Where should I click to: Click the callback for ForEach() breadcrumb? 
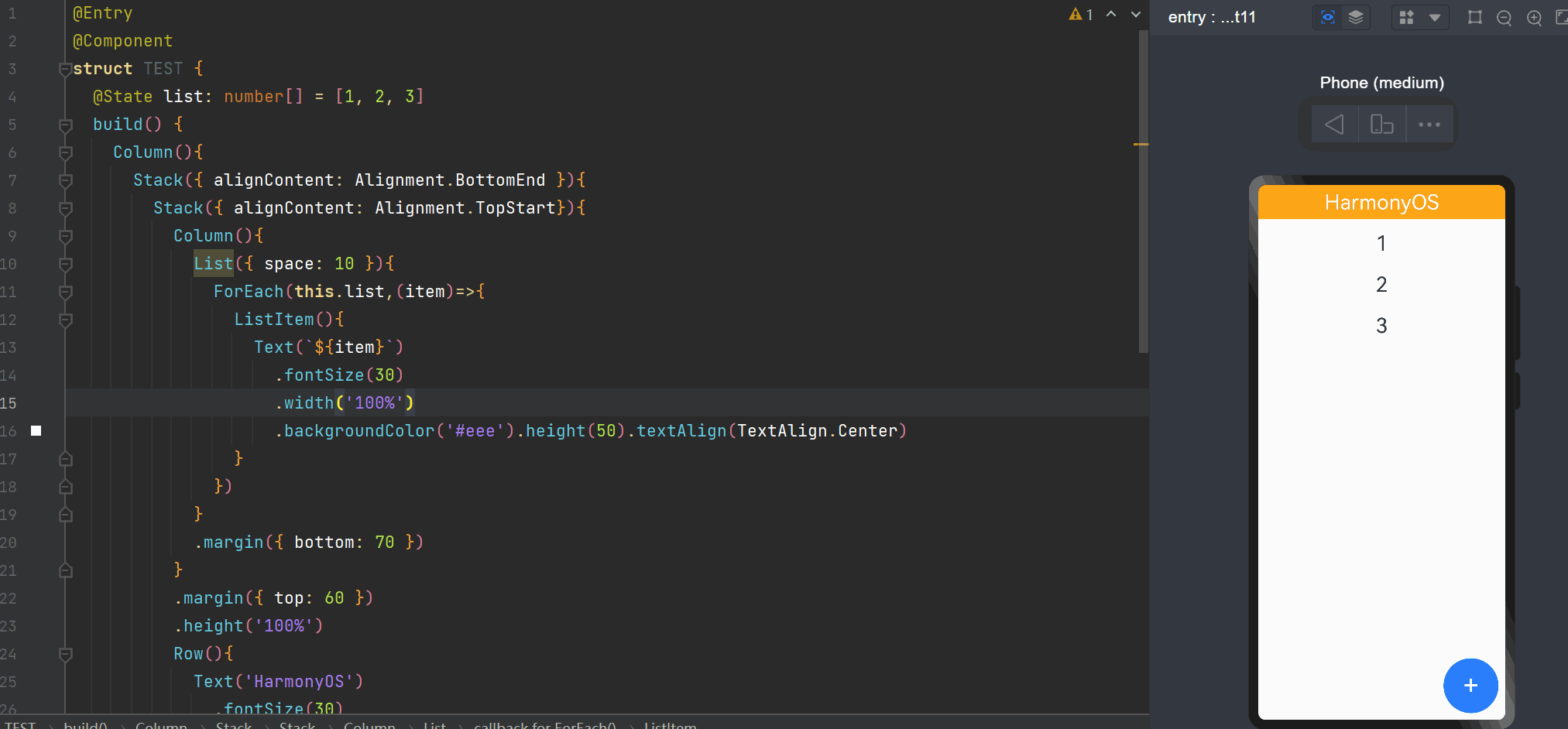pos(544,725)
